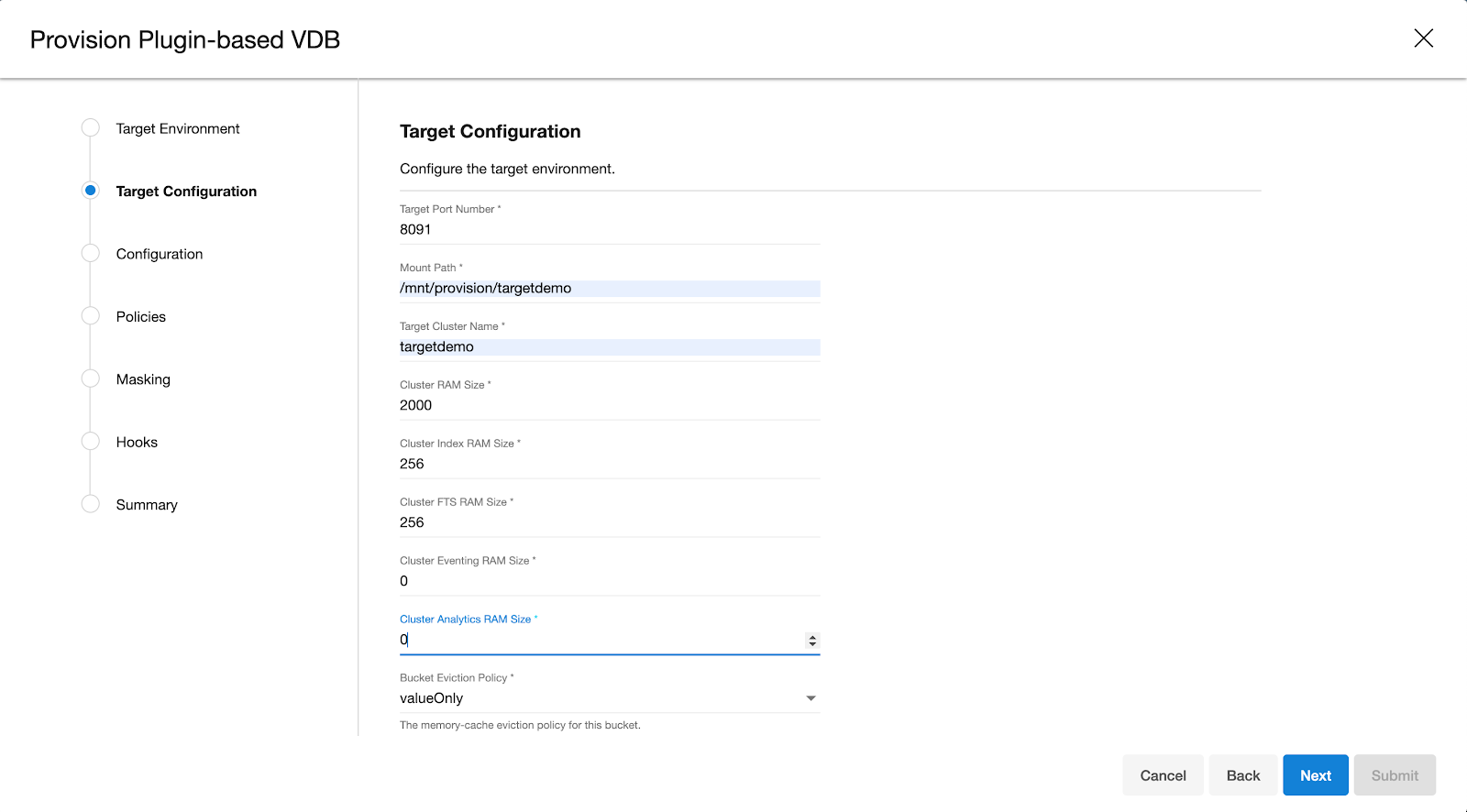Viewport: 1467px width, 812px height.
Task: Open the Bucket Eviction Policy dropdown arrow
Action: tap(811, 698)
